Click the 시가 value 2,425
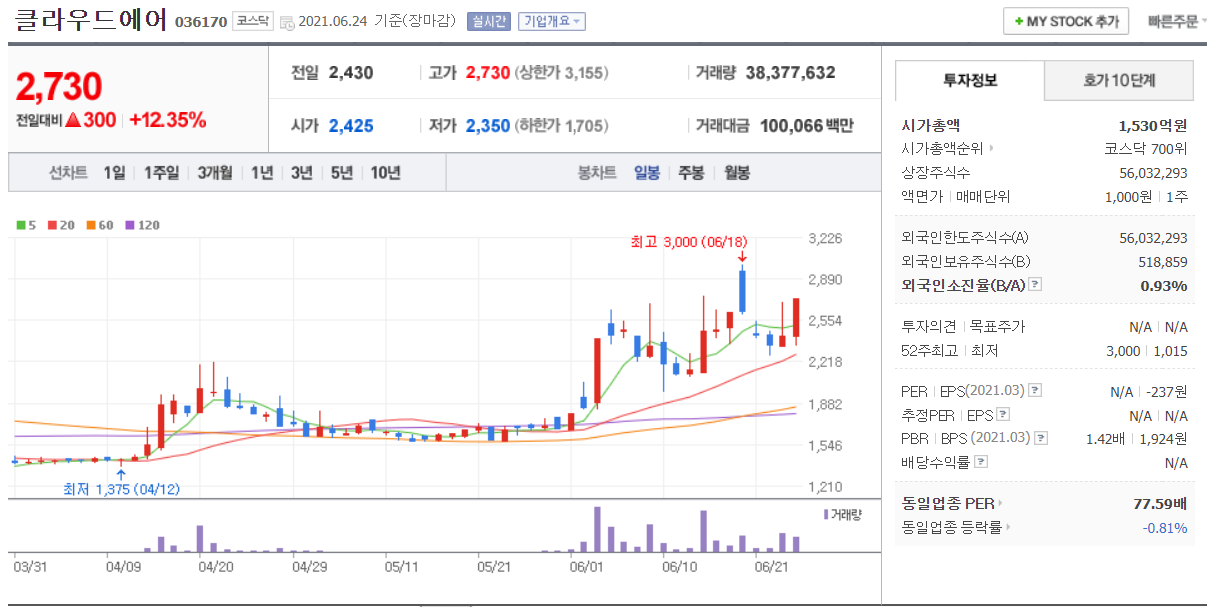This screenshot has height=607, width=1207. tap(351, 126)
